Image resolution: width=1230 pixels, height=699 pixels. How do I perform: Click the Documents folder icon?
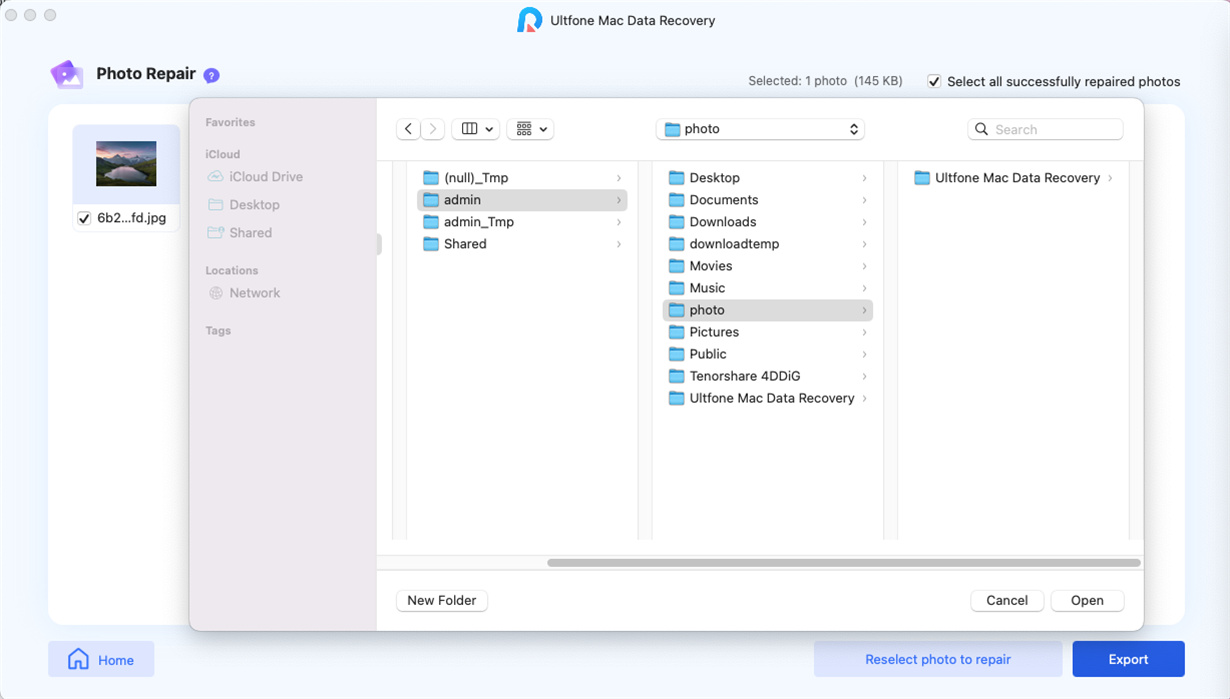677,200
